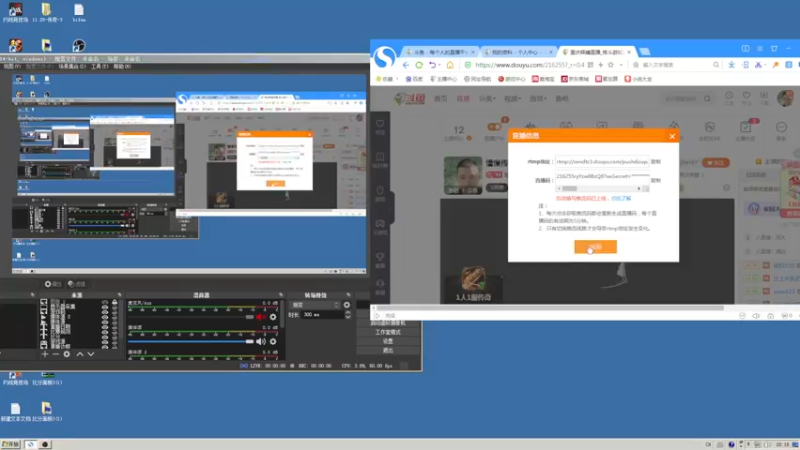Click OBS 退出 button

tap(388, 351)
